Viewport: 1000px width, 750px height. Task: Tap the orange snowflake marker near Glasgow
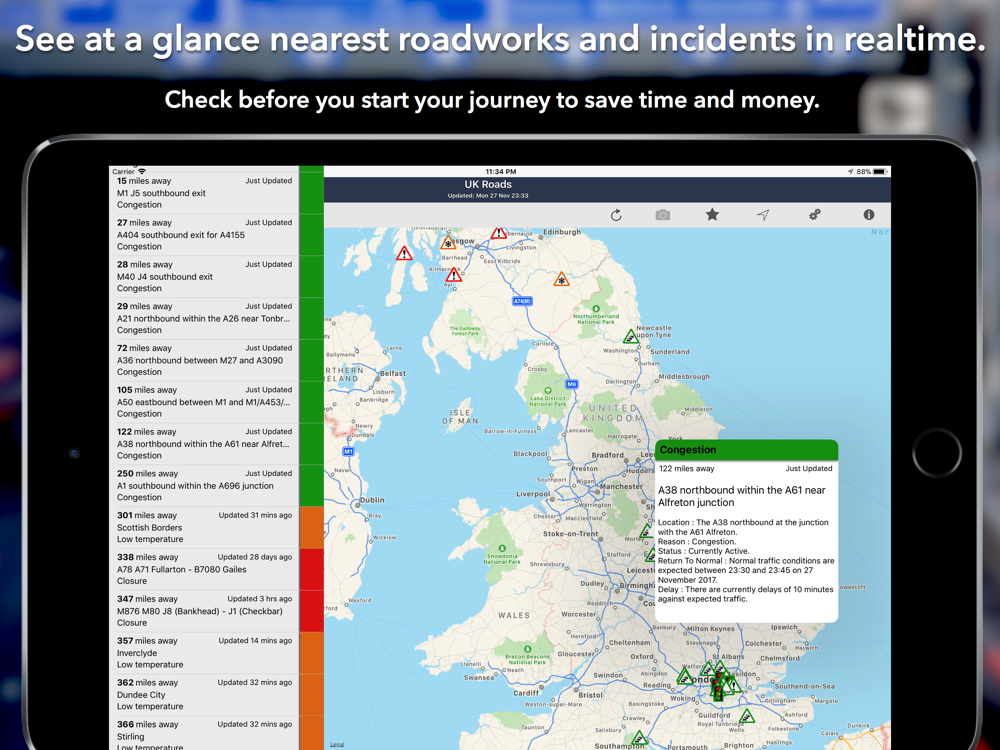pos(448,243)
